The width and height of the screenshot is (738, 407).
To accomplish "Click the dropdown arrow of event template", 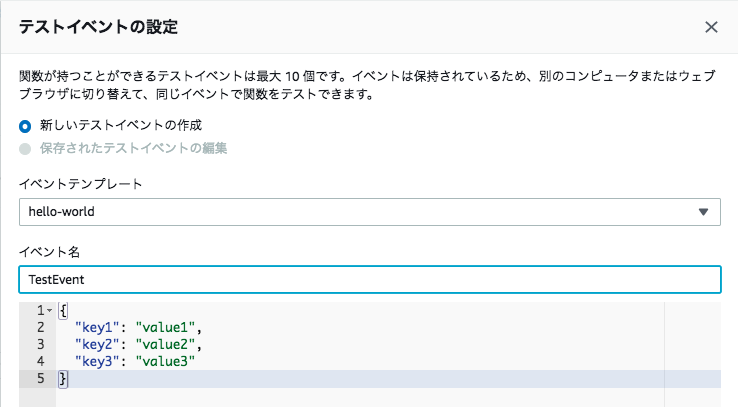I will [703, 212].
